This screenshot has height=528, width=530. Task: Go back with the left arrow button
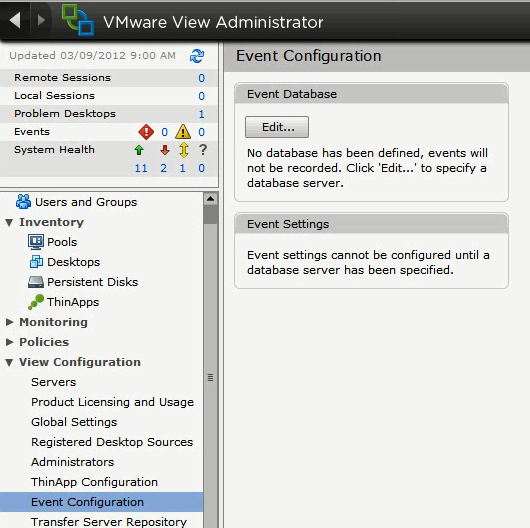[15, 20]
